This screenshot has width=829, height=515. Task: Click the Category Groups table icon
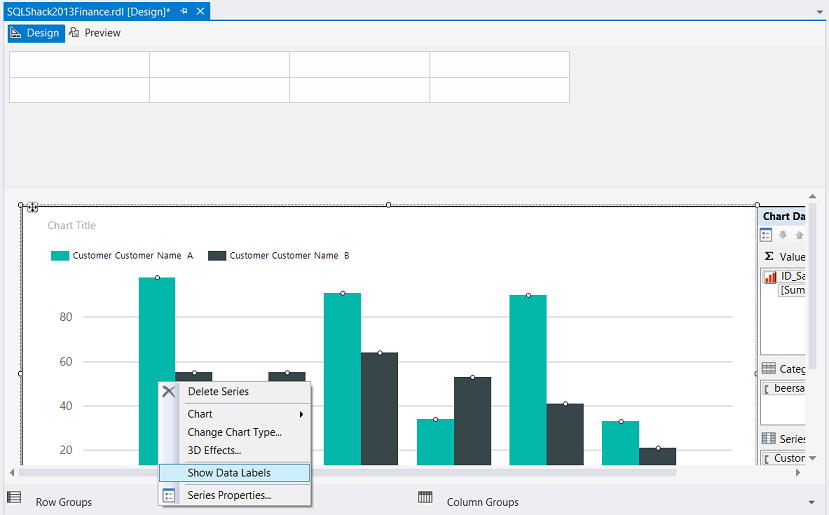coord(768,369)
